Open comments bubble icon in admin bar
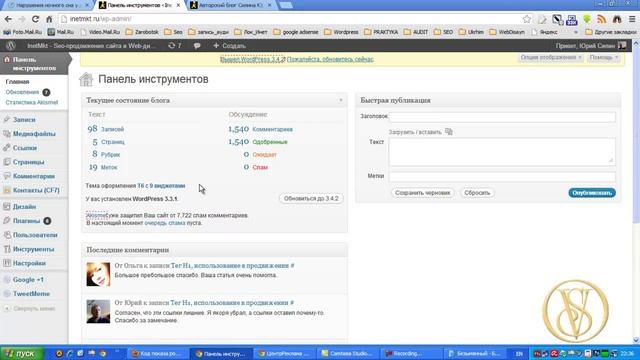640x360 pixels. 197,46
